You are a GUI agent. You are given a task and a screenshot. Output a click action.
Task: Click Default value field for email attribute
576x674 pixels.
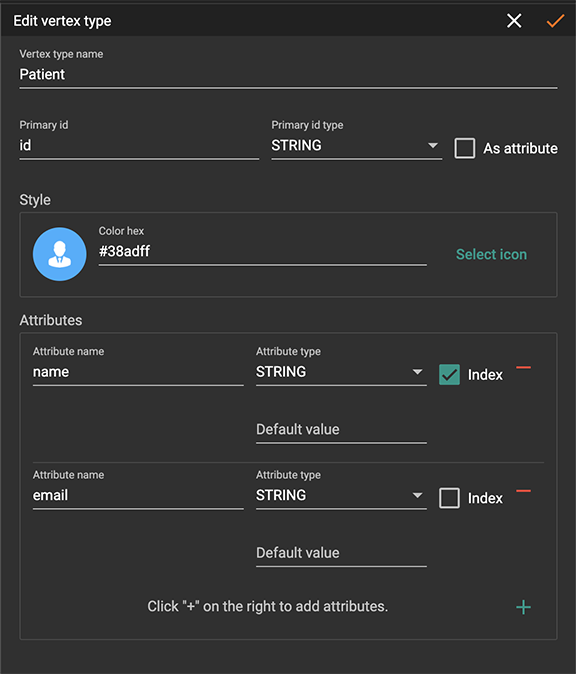[341, 553]
